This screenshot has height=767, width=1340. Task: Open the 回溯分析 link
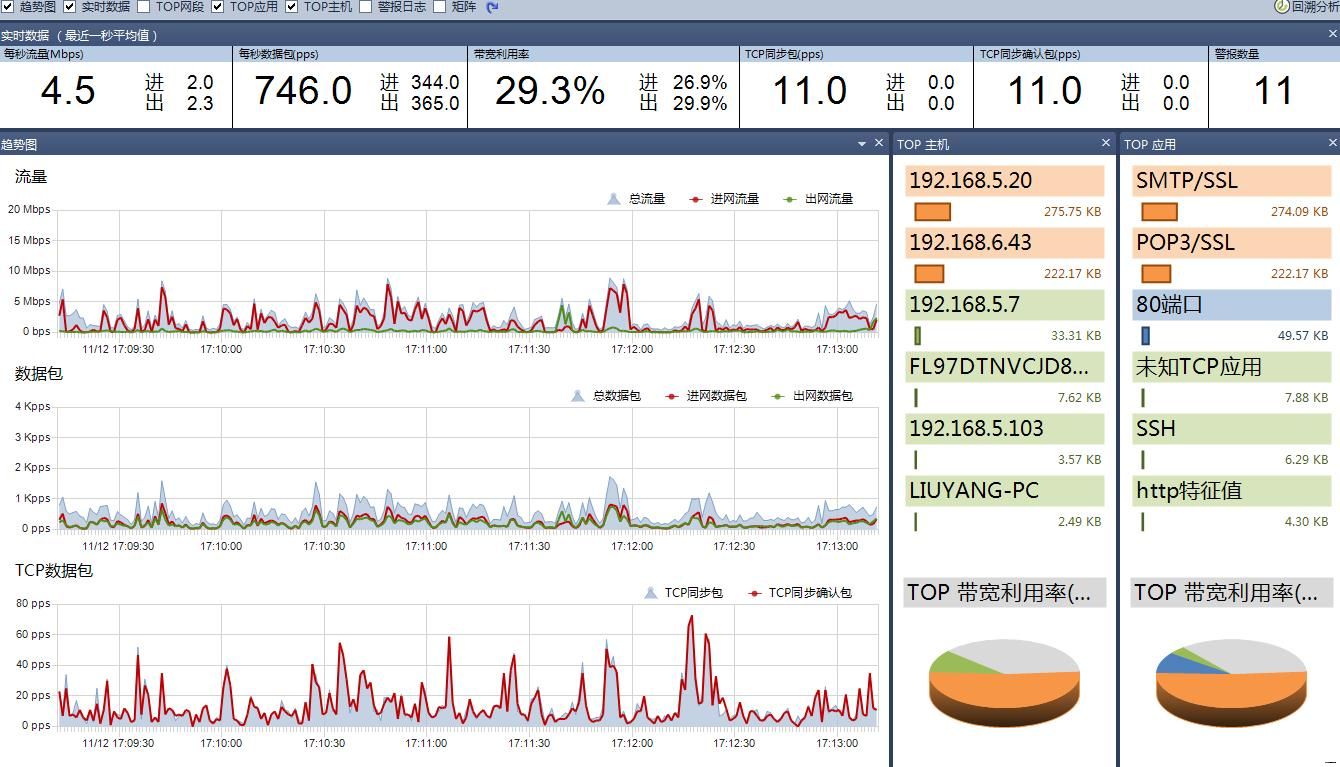(x=1315, y=7)
